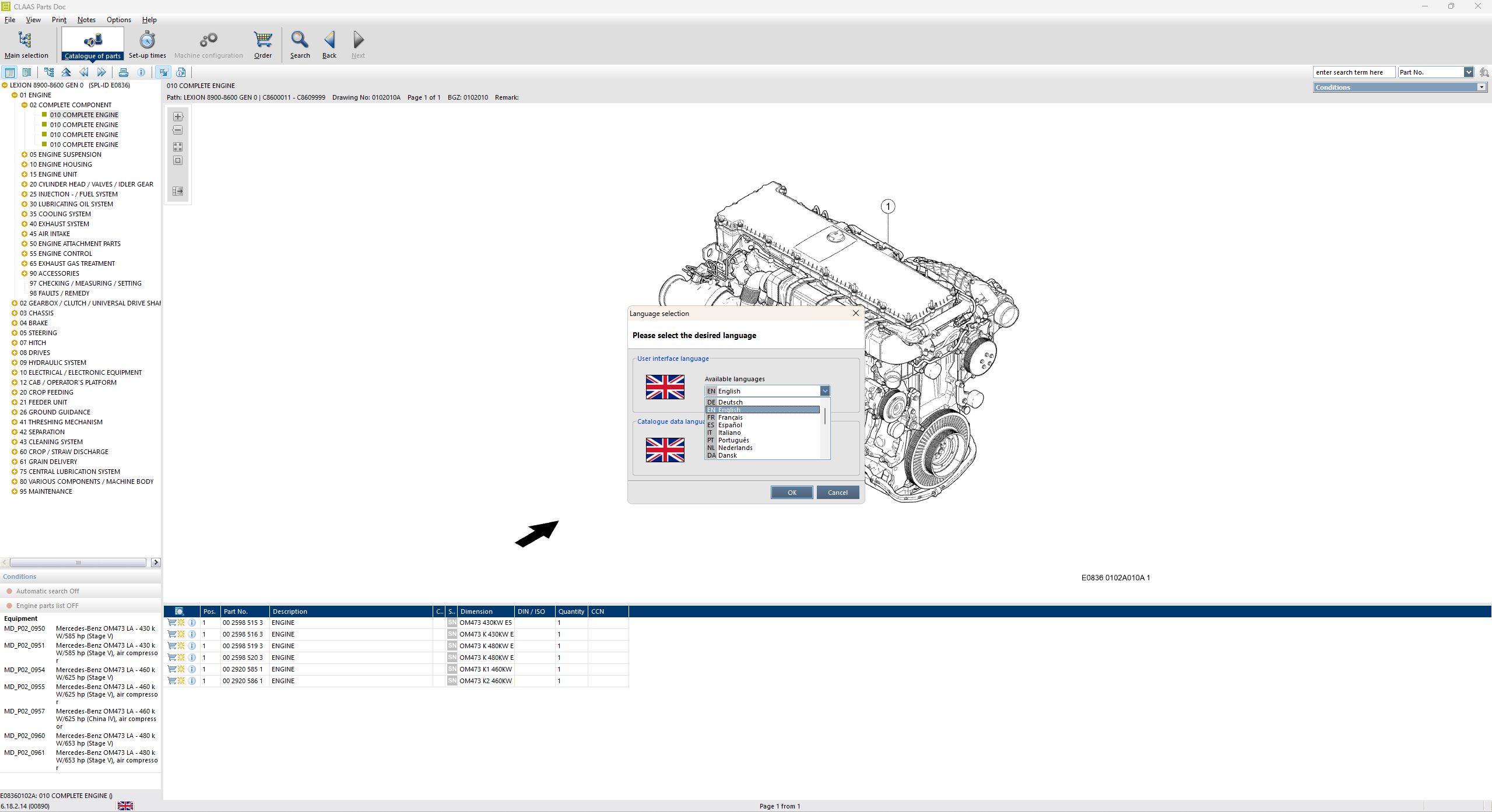
Task: Open the Set-up times tool
Action: pyautogui.click(x=146, y=44)
